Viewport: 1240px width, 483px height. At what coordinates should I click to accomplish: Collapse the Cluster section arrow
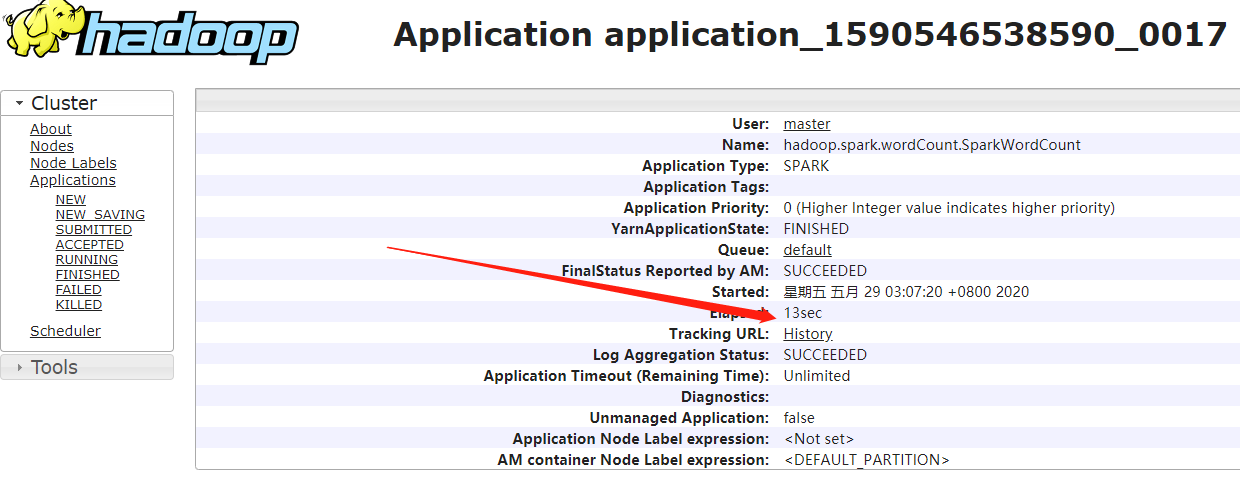(19, 104)
